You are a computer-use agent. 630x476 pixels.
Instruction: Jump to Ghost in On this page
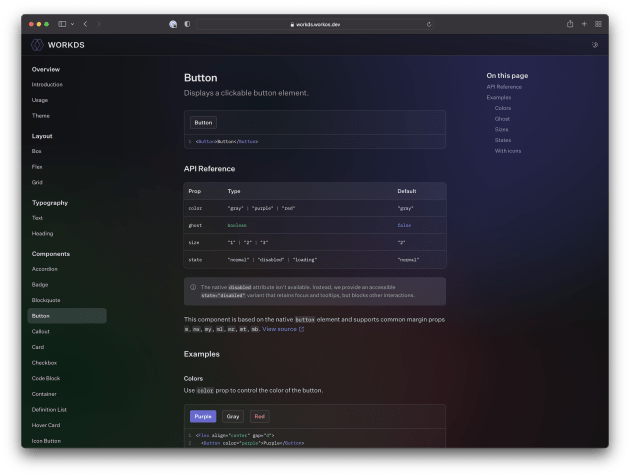click(502, 119)
